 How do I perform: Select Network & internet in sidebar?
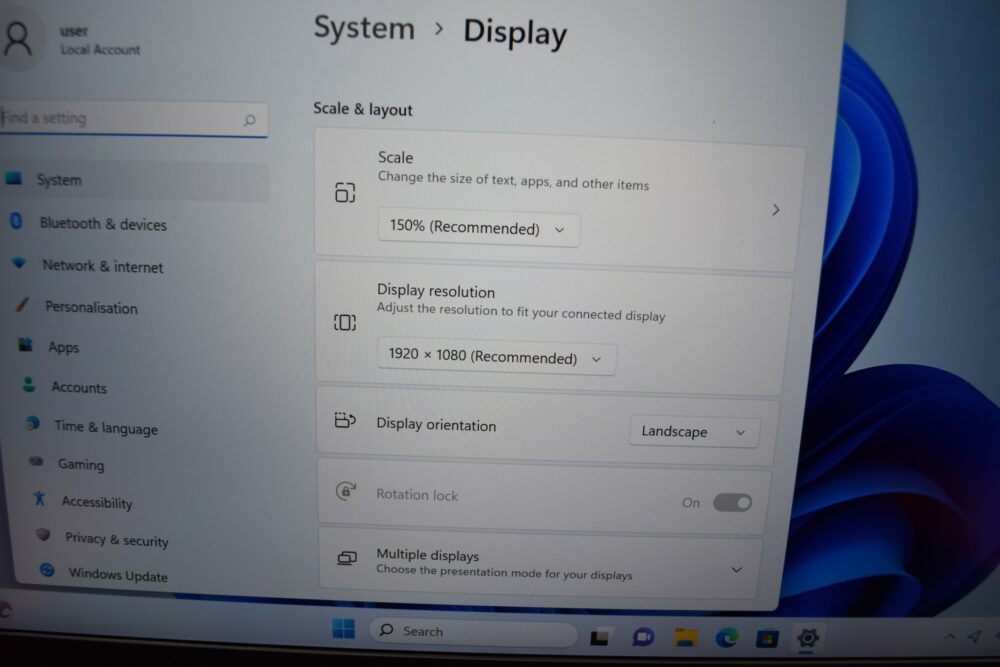coord(103,266)
